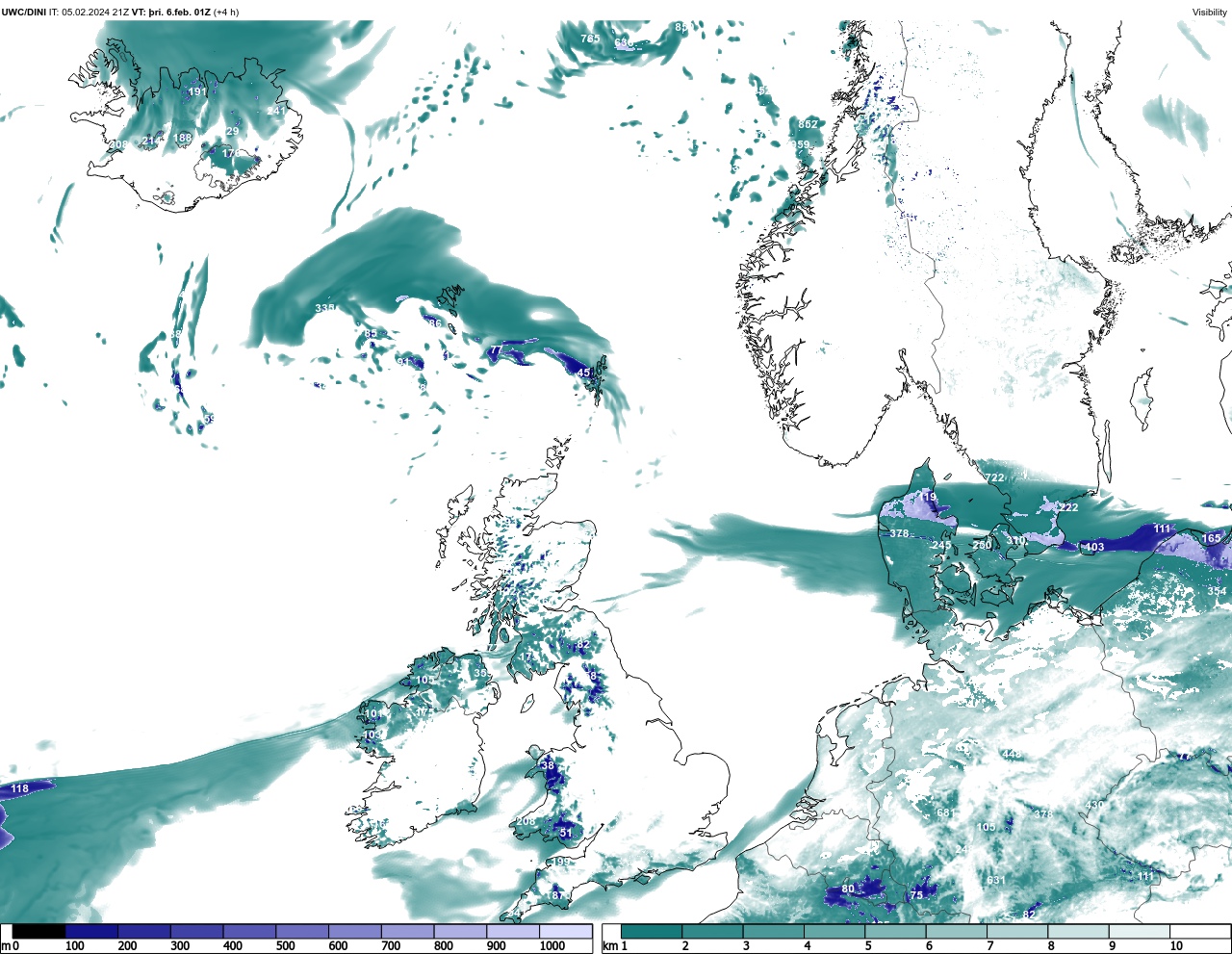Click the '241' value in eastern Iceland
Viewport: 1232px width, 954px height.
(x=276, y=112)
